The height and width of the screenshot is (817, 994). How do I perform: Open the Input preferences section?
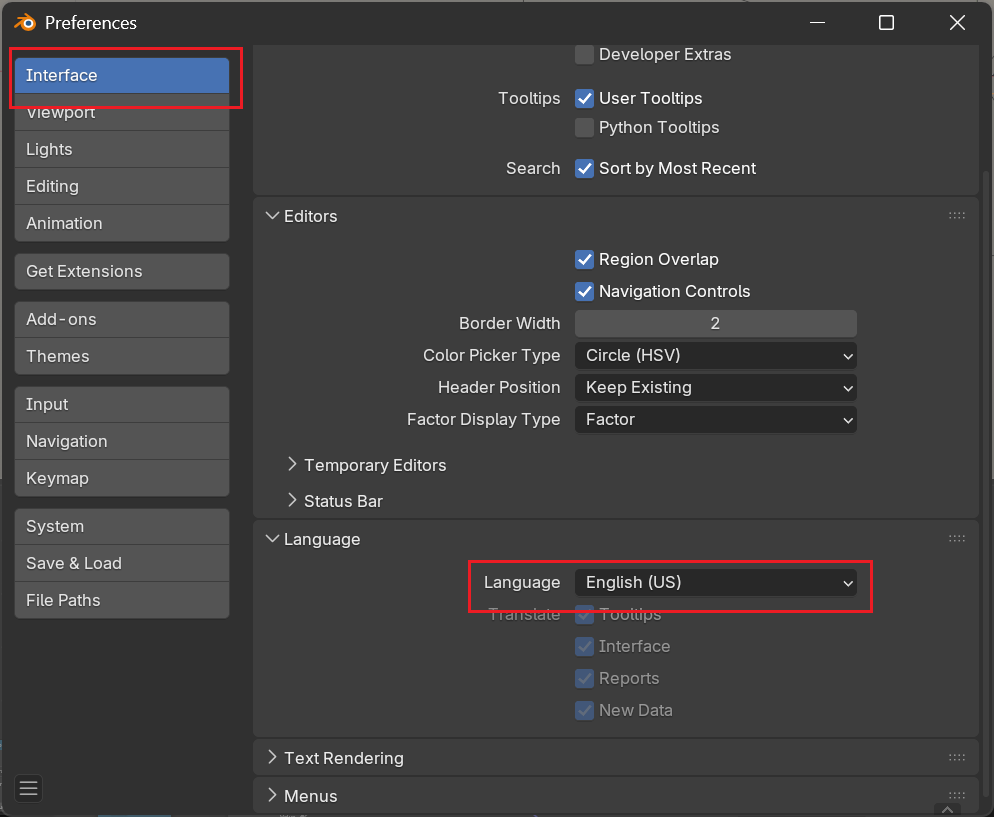[122, 404]
